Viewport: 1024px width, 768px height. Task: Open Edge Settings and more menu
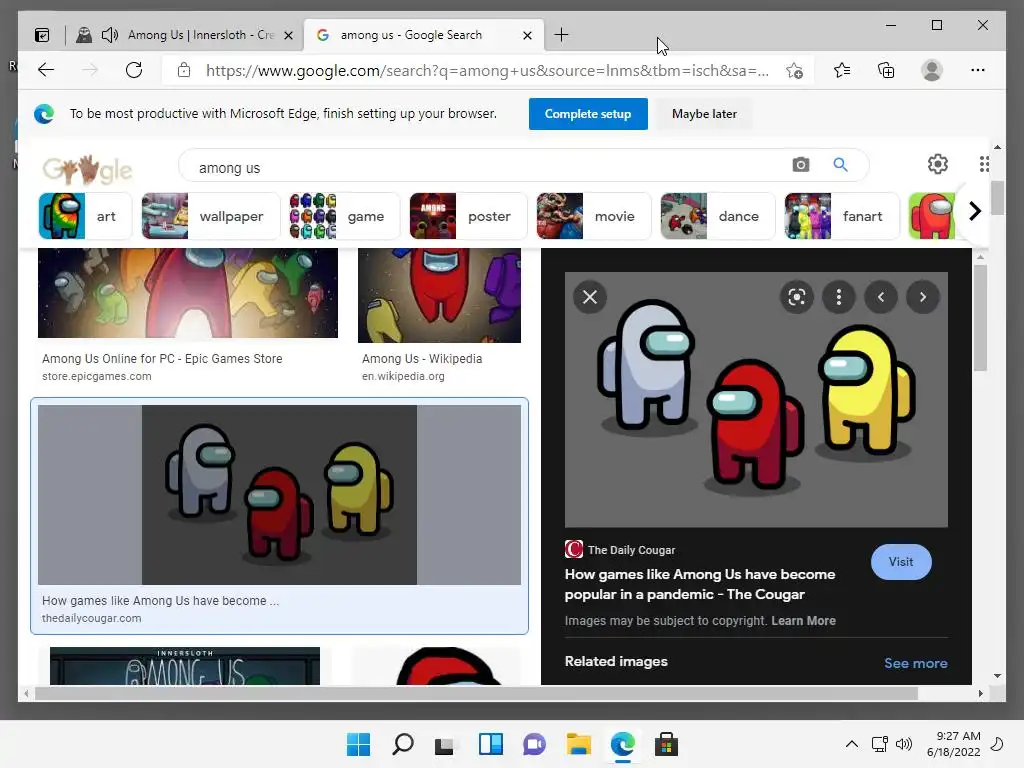click(x=978, y=70)
